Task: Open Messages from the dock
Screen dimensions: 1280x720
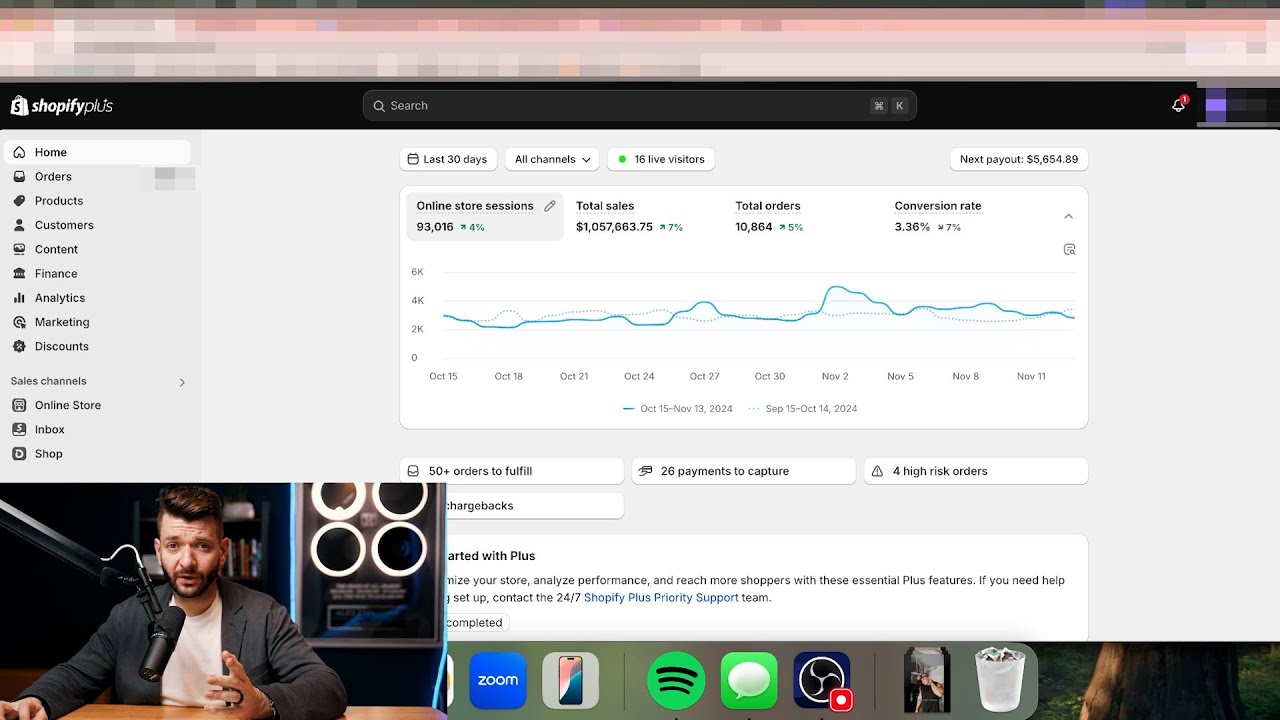Action: (749, 680)
